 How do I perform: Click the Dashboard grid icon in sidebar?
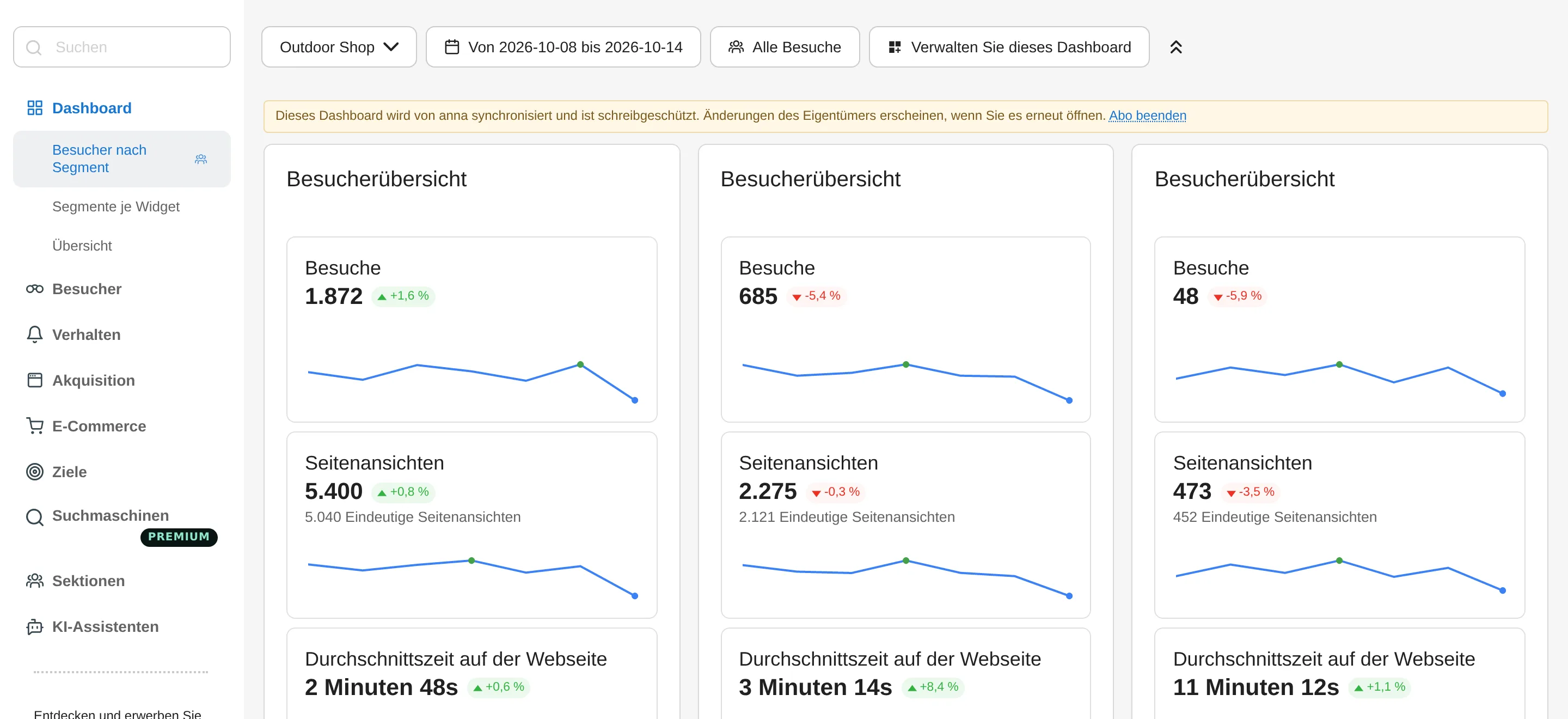[x=35, y=108]
